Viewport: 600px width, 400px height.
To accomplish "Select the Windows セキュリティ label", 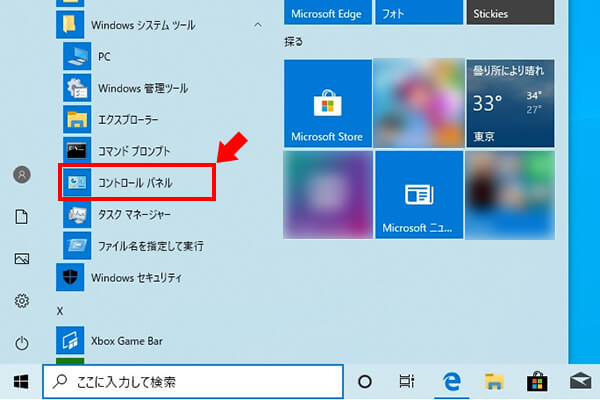I will click(136, 278).
